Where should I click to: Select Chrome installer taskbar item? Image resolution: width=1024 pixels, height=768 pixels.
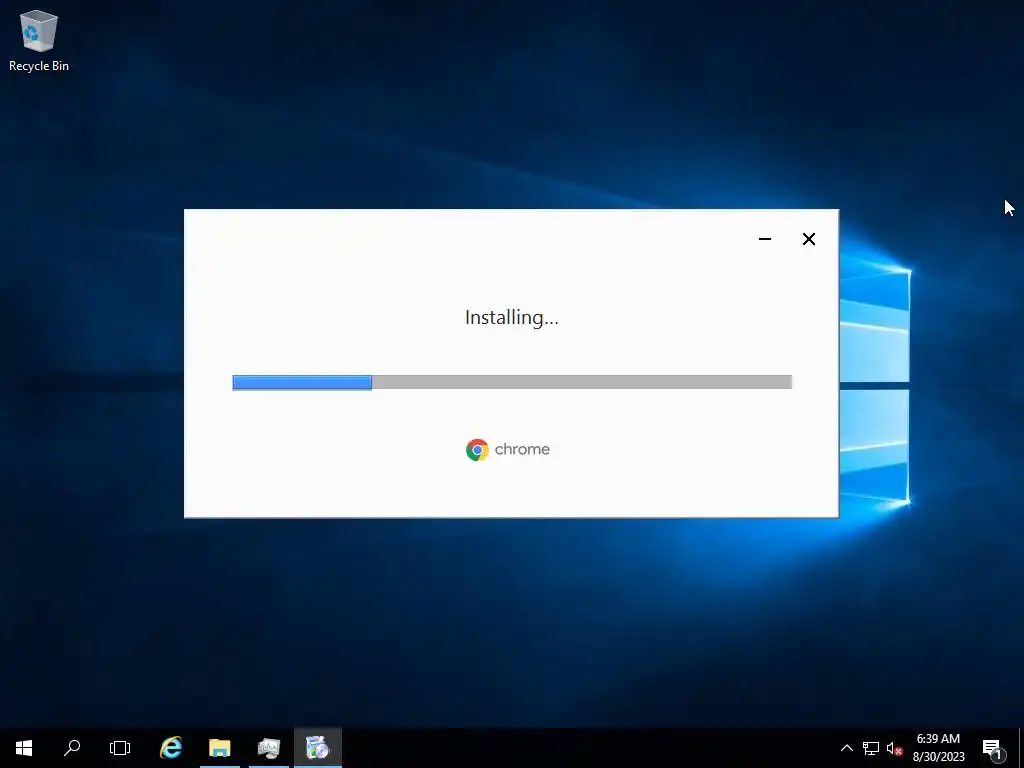coord(318,748)
